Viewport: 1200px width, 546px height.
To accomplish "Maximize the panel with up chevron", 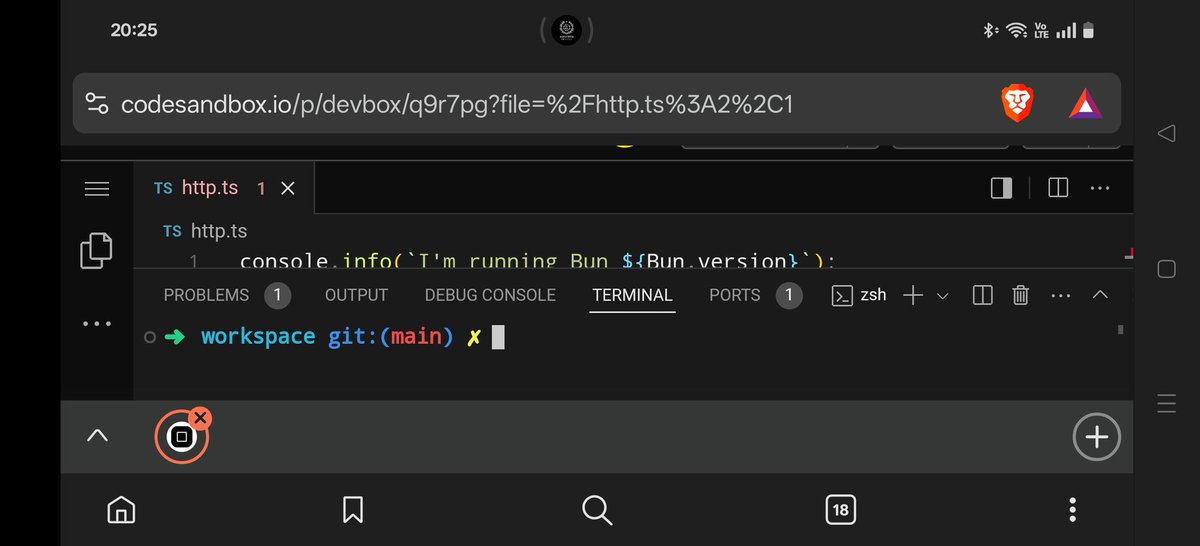I will pyautogui.click(x=1100, y=295).
